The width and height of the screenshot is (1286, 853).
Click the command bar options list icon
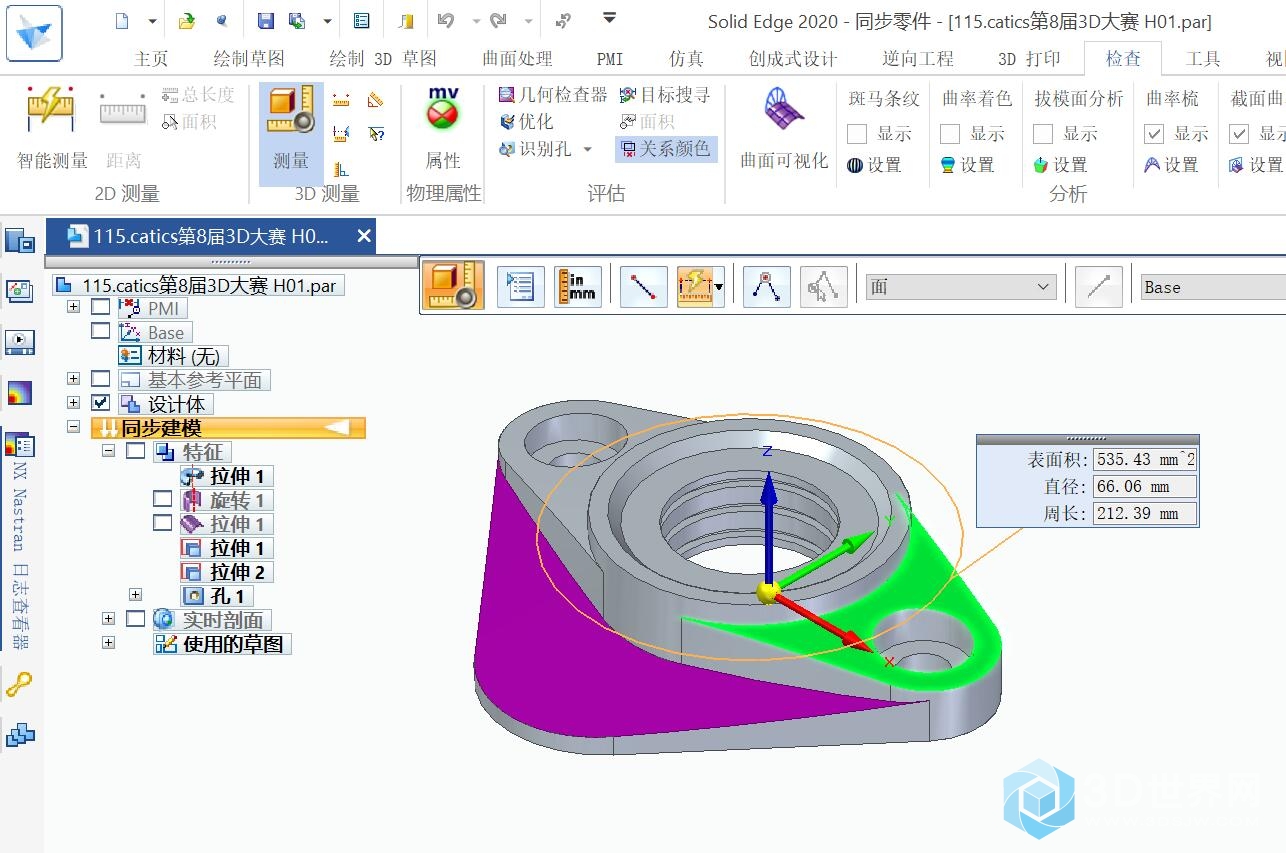(x=520, y=287)
